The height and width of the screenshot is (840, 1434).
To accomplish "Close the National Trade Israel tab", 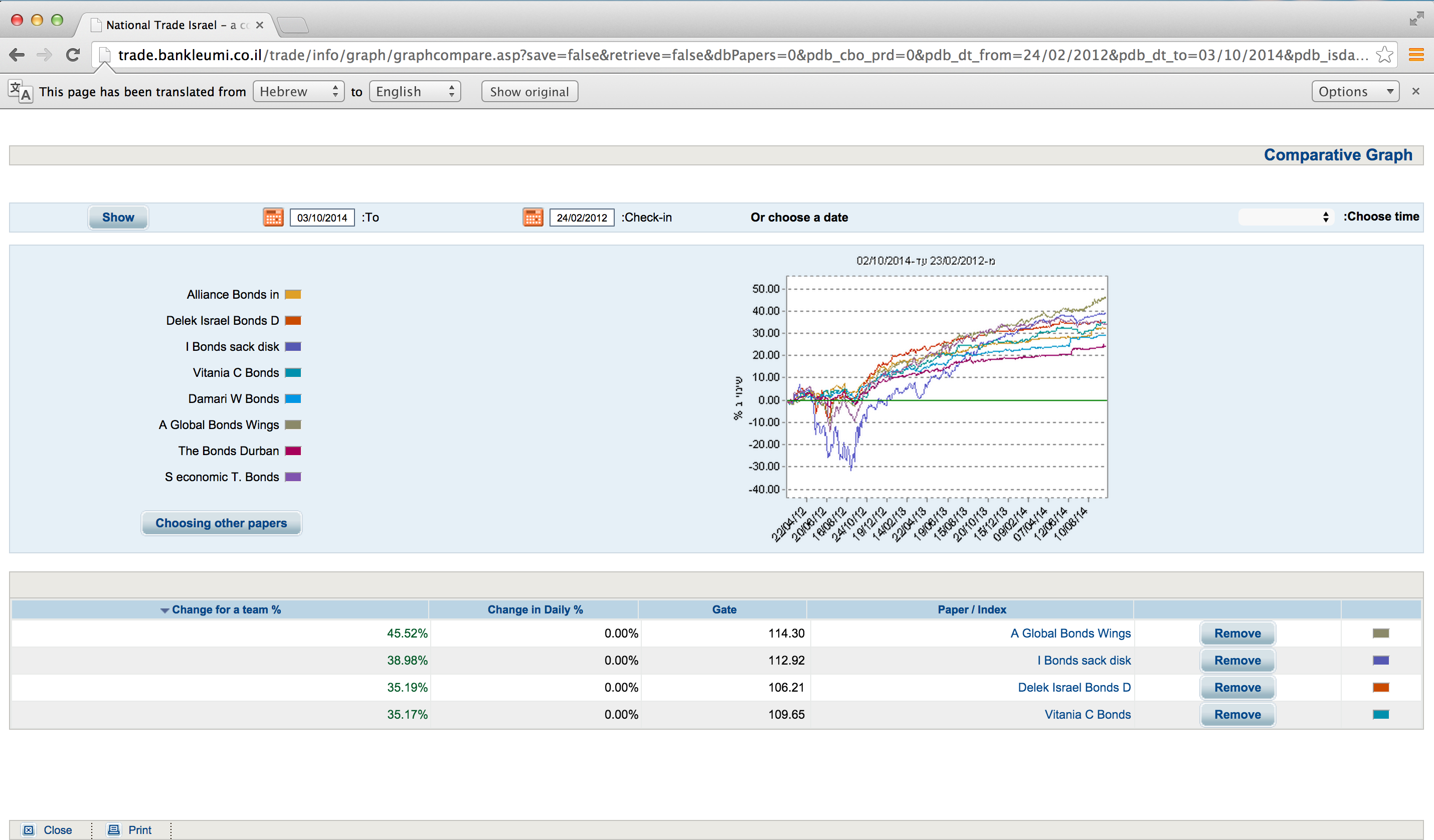I will 260,25.
